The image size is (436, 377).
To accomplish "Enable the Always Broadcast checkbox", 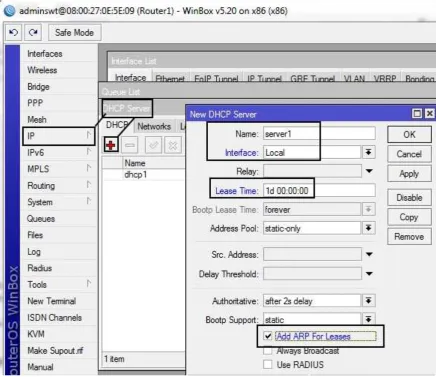I will 268,351.
